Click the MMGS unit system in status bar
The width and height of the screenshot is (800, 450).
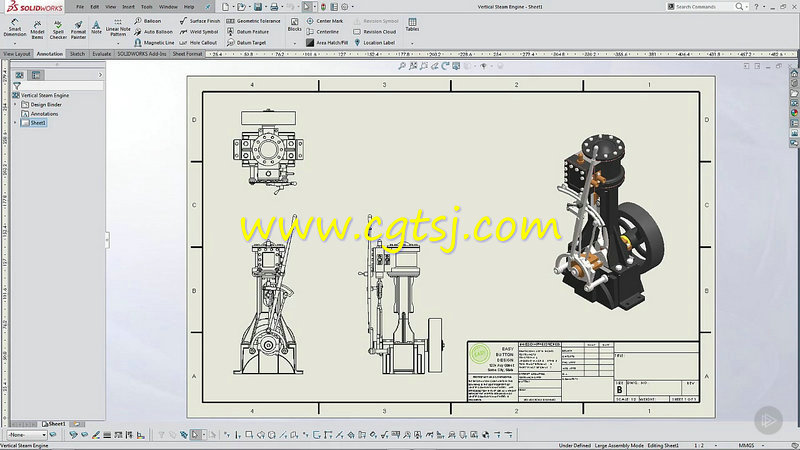click(x=746, y=445)
